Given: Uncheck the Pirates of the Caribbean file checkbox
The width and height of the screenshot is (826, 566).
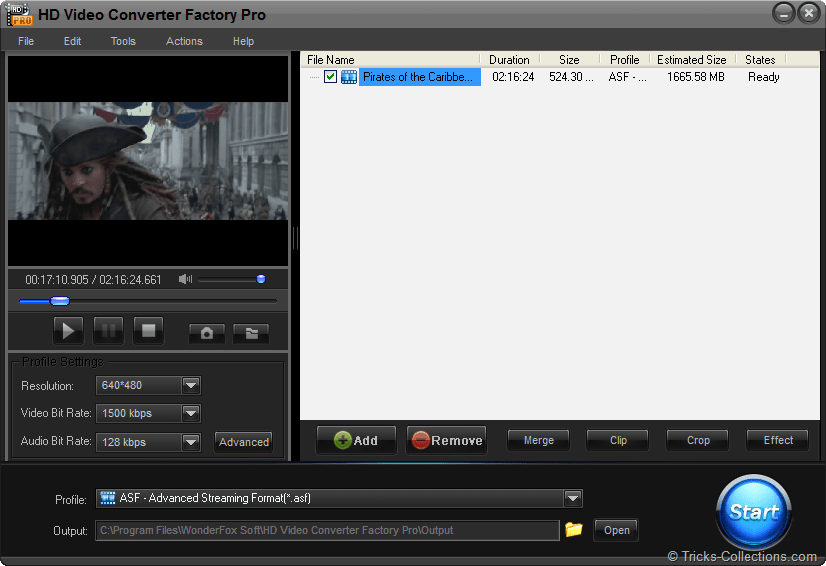Looking at the screenshot, I should point(330,77).
